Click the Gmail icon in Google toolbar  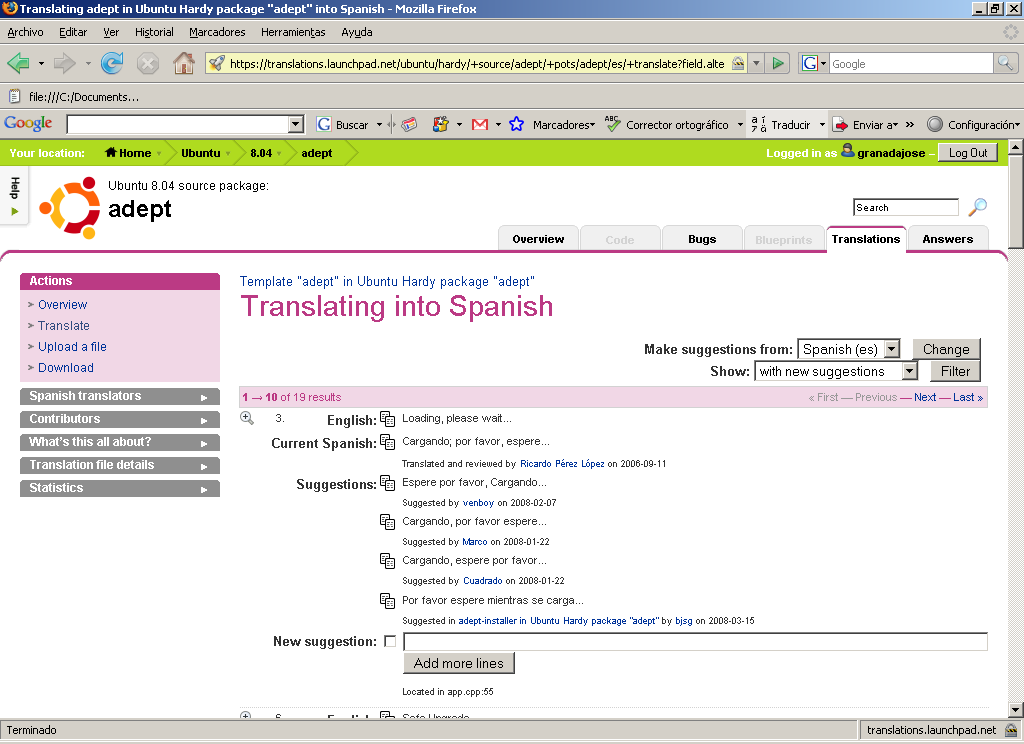(x=479, y=124)
